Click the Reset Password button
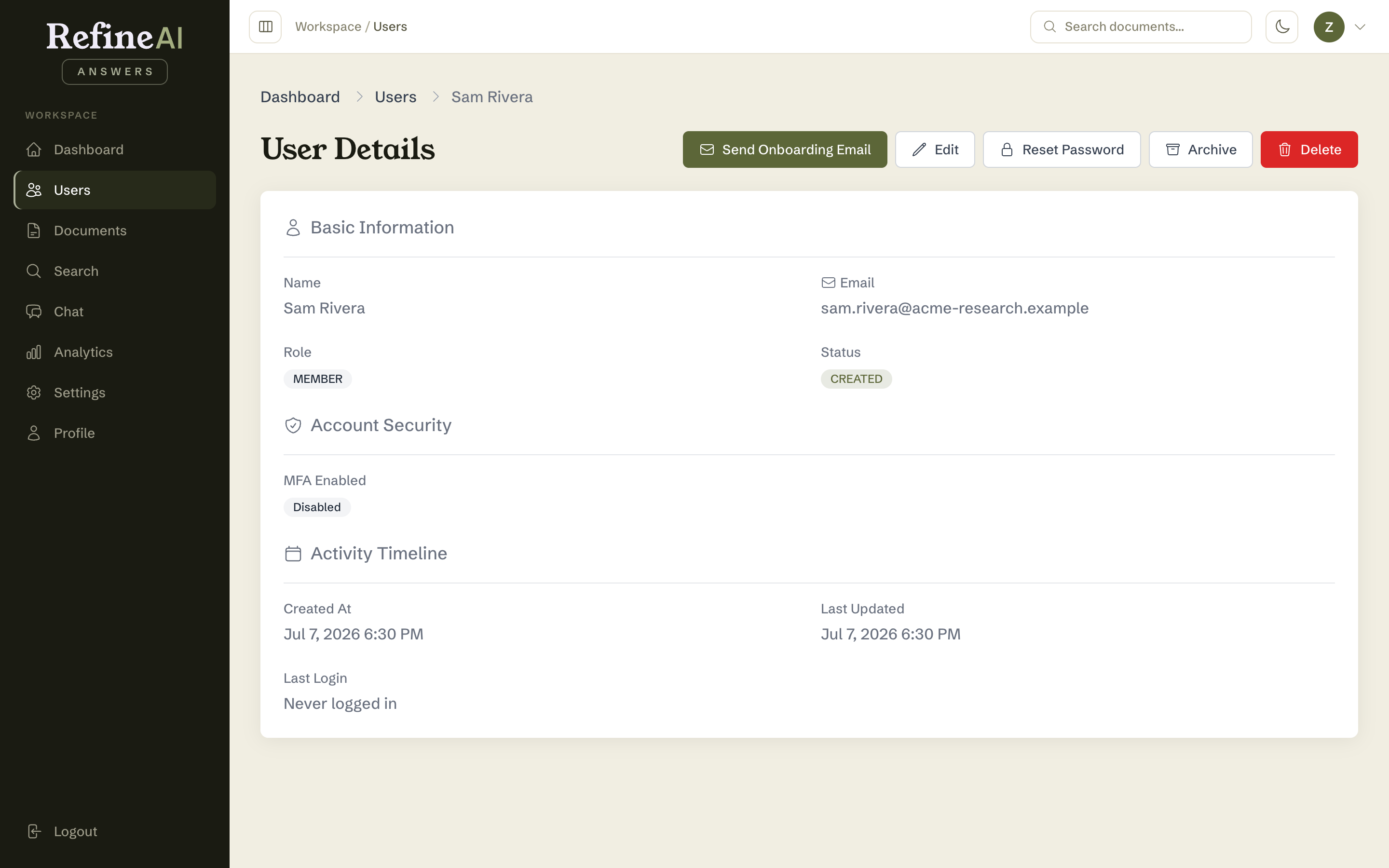 pyautogui.click(x=1062, y=149)
